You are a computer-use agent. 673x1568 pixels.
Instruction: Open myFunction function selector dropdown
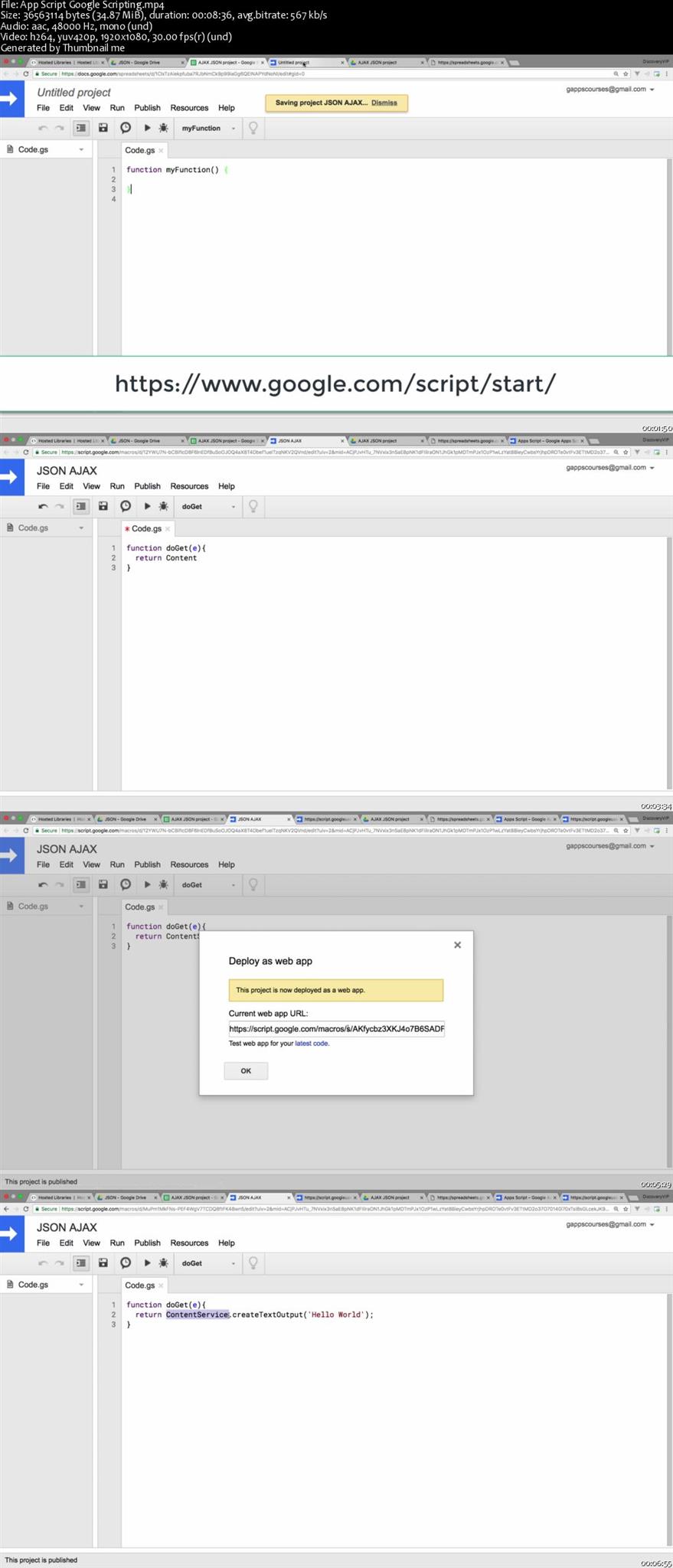[208, 128]
